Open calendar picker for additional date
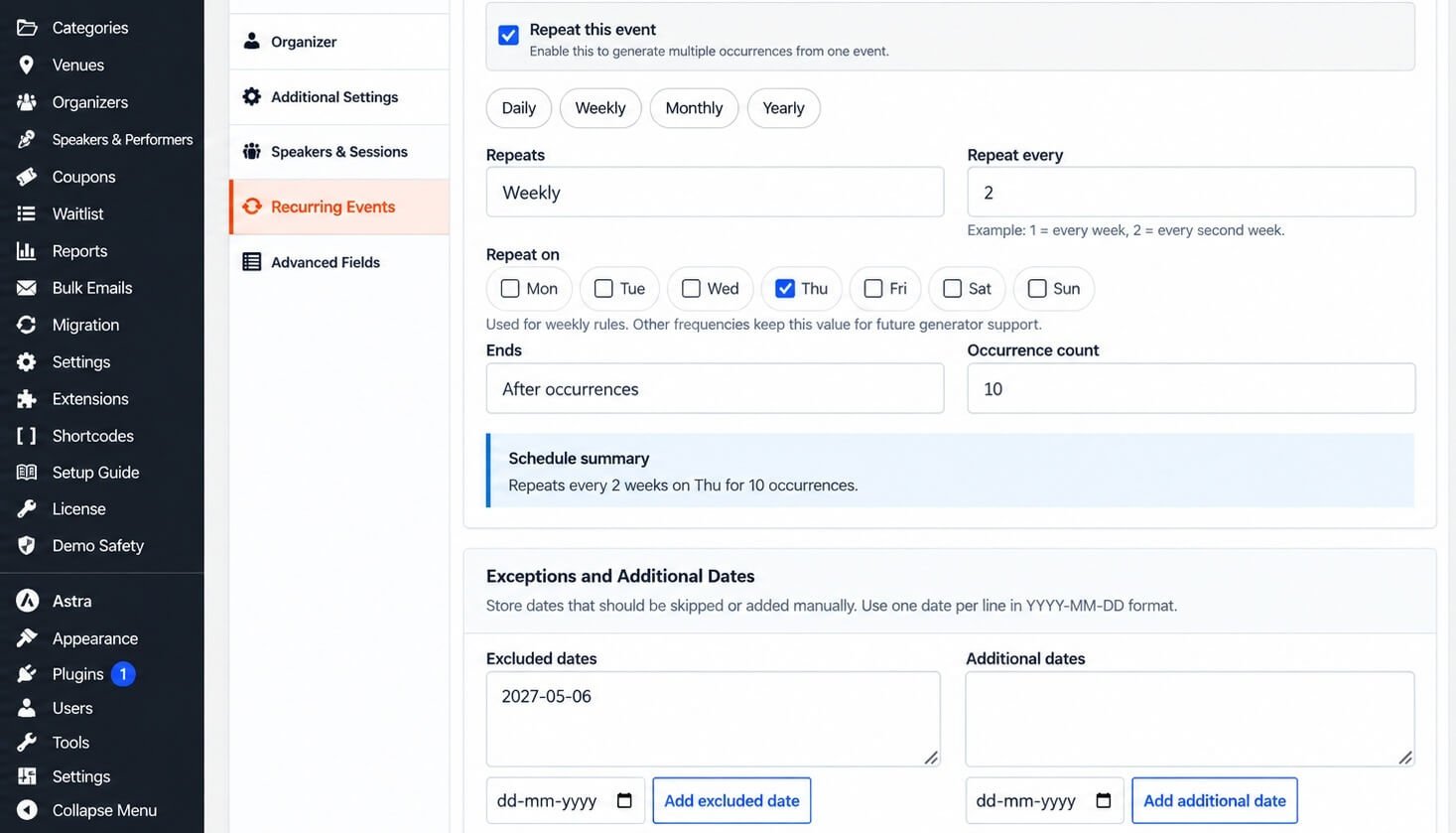 pos(1104,800)
